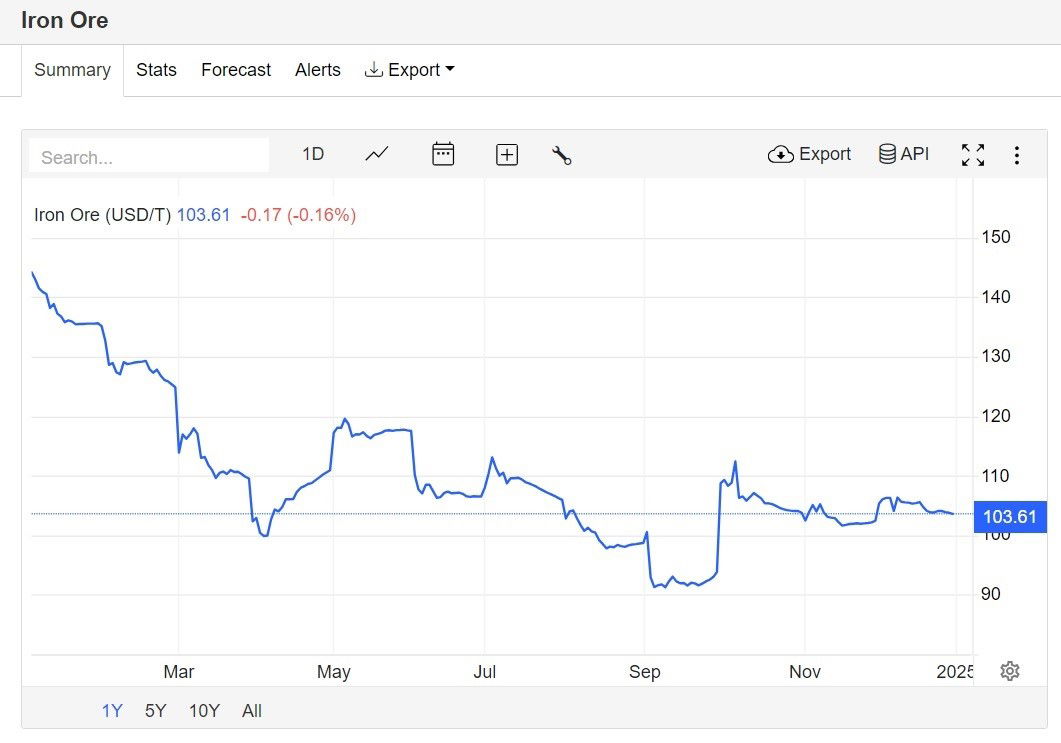This screenshot has width=1061, height=743.
Task: Click the Sep label on time axis
Action: pos(644,672)
